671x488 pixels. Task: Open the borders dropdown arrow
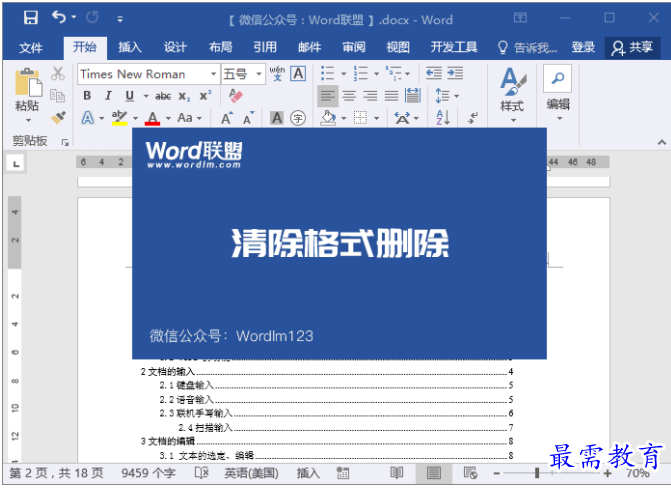pyautogui.click(x=377, y=118)
